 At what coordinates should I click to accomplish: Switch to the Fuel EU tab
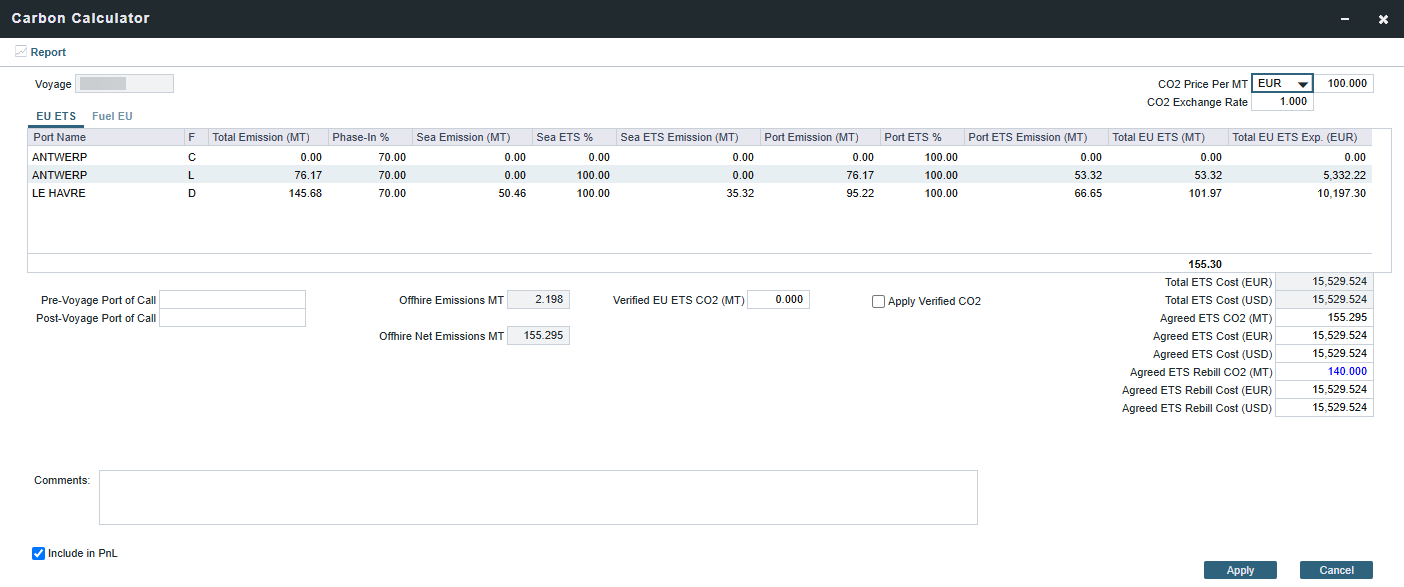coord(112,116)
